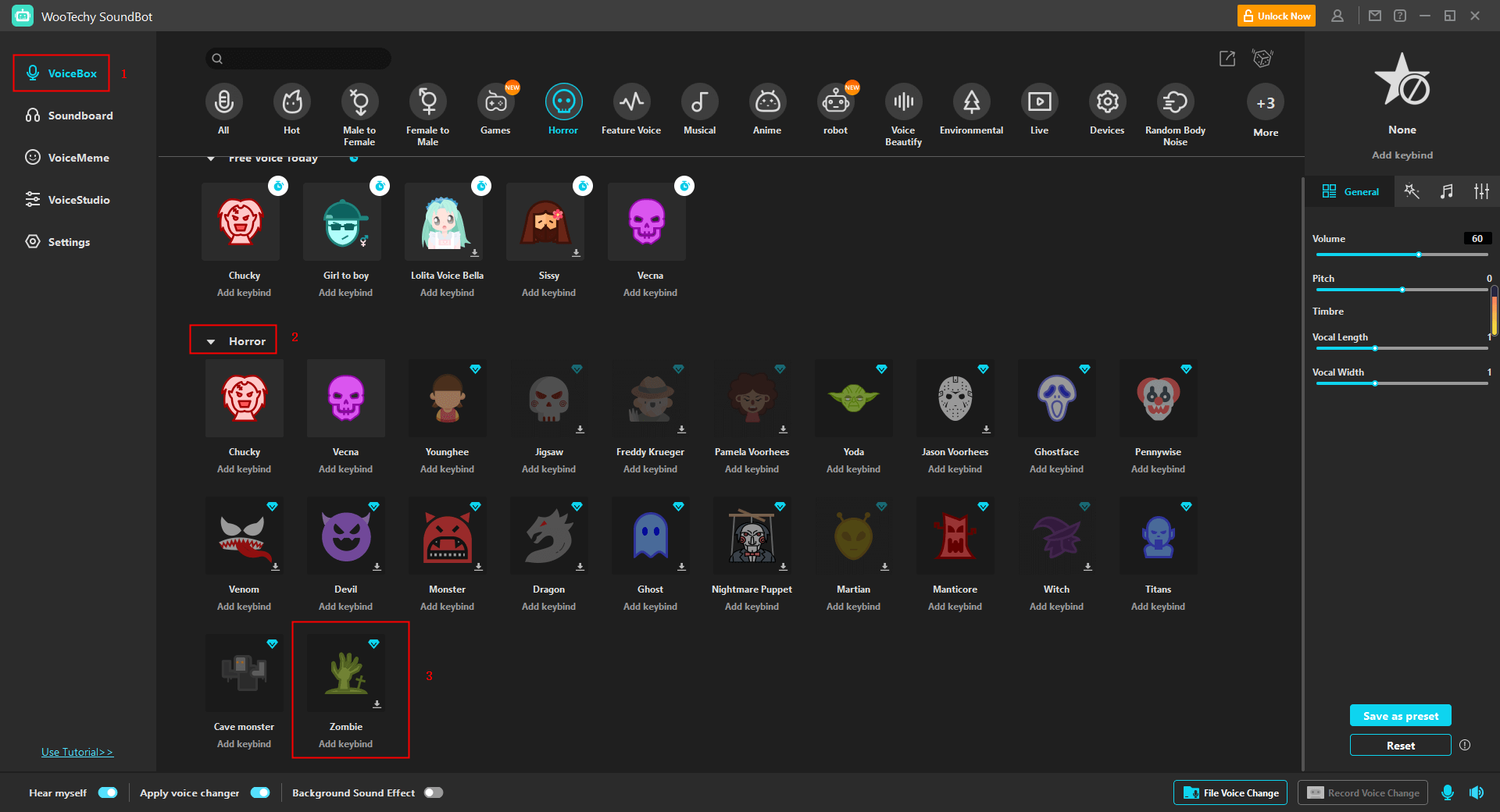The image size is (1500, 812).
Task: Click the export/pop-out icon near search
Action: point(1227,59)
